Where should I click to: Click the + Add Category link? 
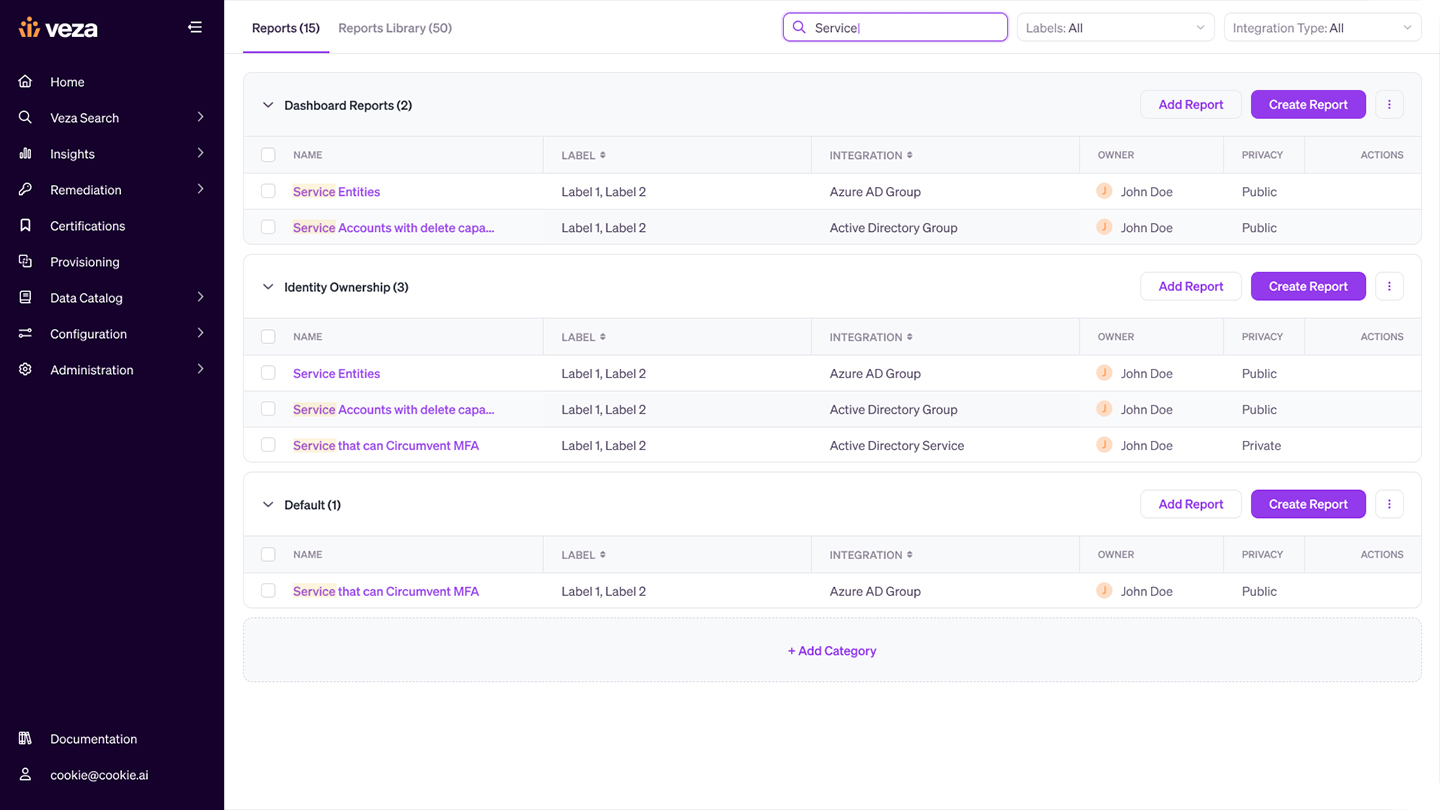pos(832,650)
